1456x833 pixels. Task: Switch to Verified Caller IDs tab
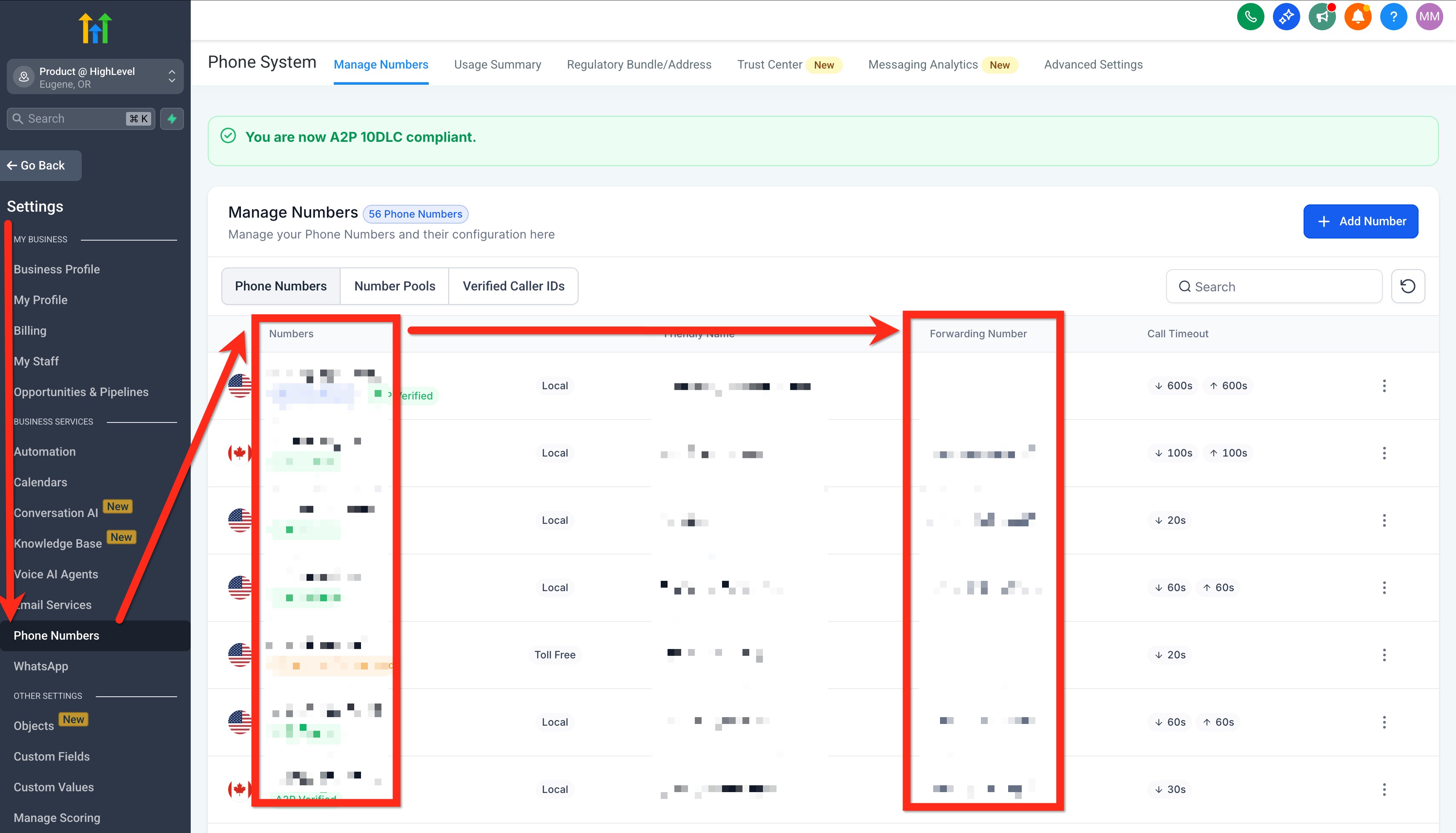pos(513,286)
